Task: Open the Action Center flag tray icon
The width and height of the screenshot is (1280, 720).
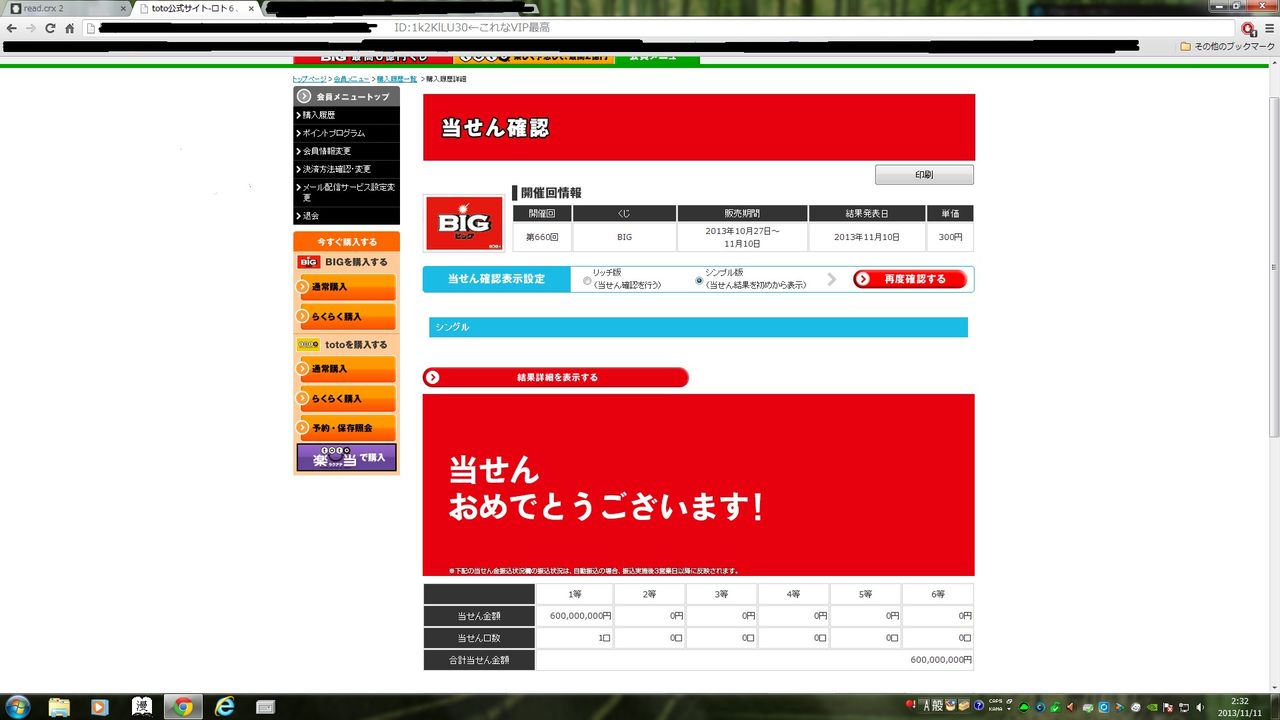Action: 1168,708
